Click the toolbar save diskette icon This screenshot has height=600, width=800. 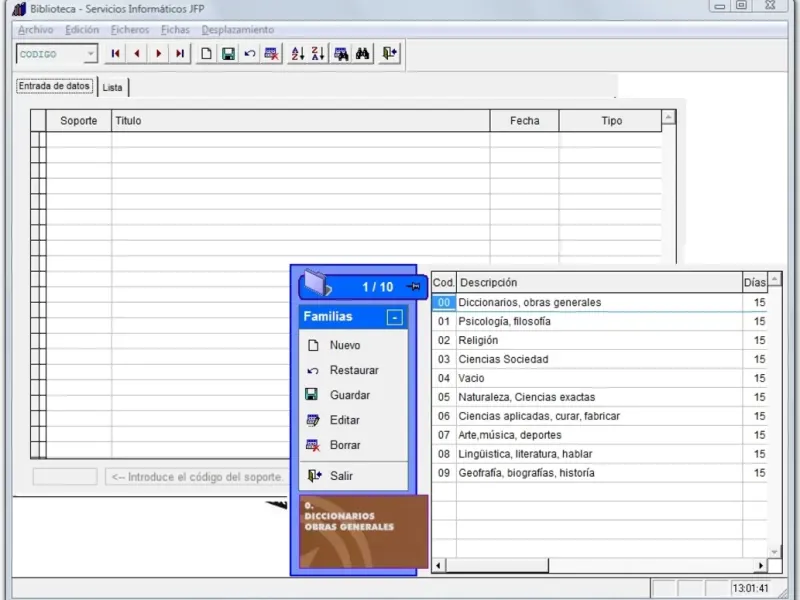[228, 54]
